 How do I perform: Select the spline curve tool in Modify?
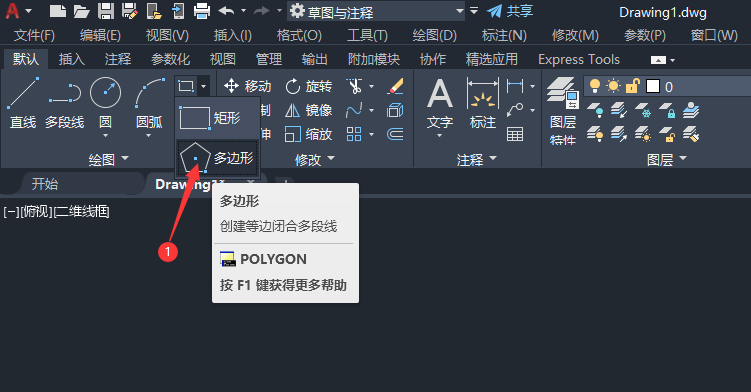[354, 110]
